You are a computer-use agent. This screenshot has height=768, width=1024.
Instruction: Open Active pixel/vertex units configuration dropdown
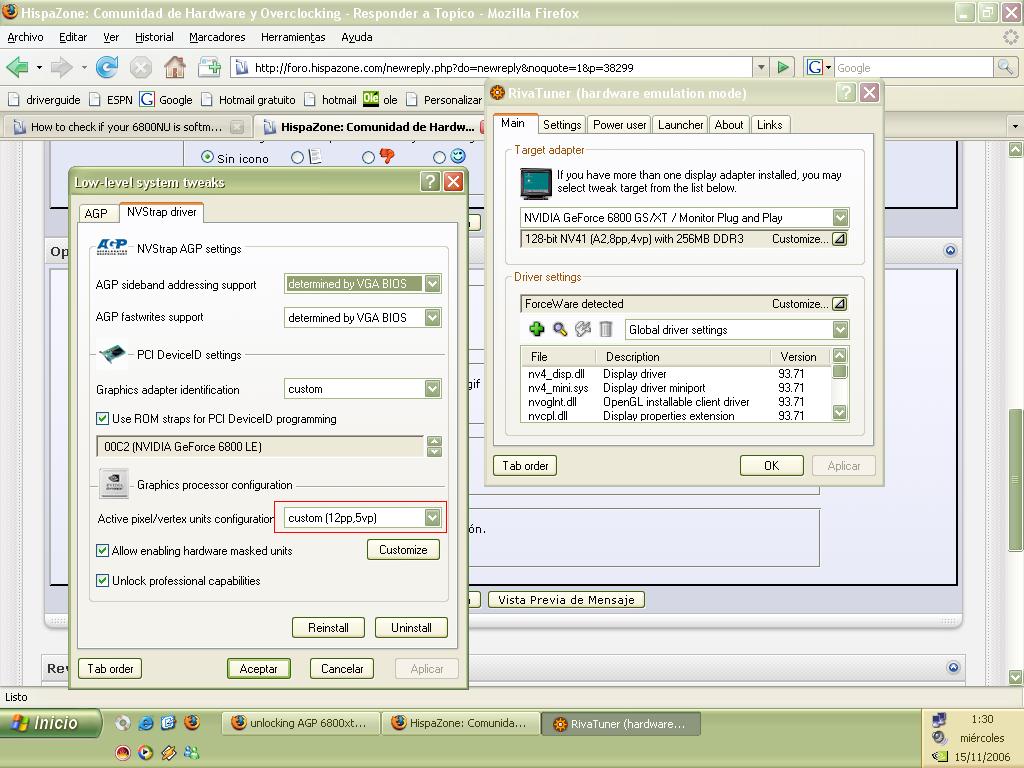[x=432, y=518]
